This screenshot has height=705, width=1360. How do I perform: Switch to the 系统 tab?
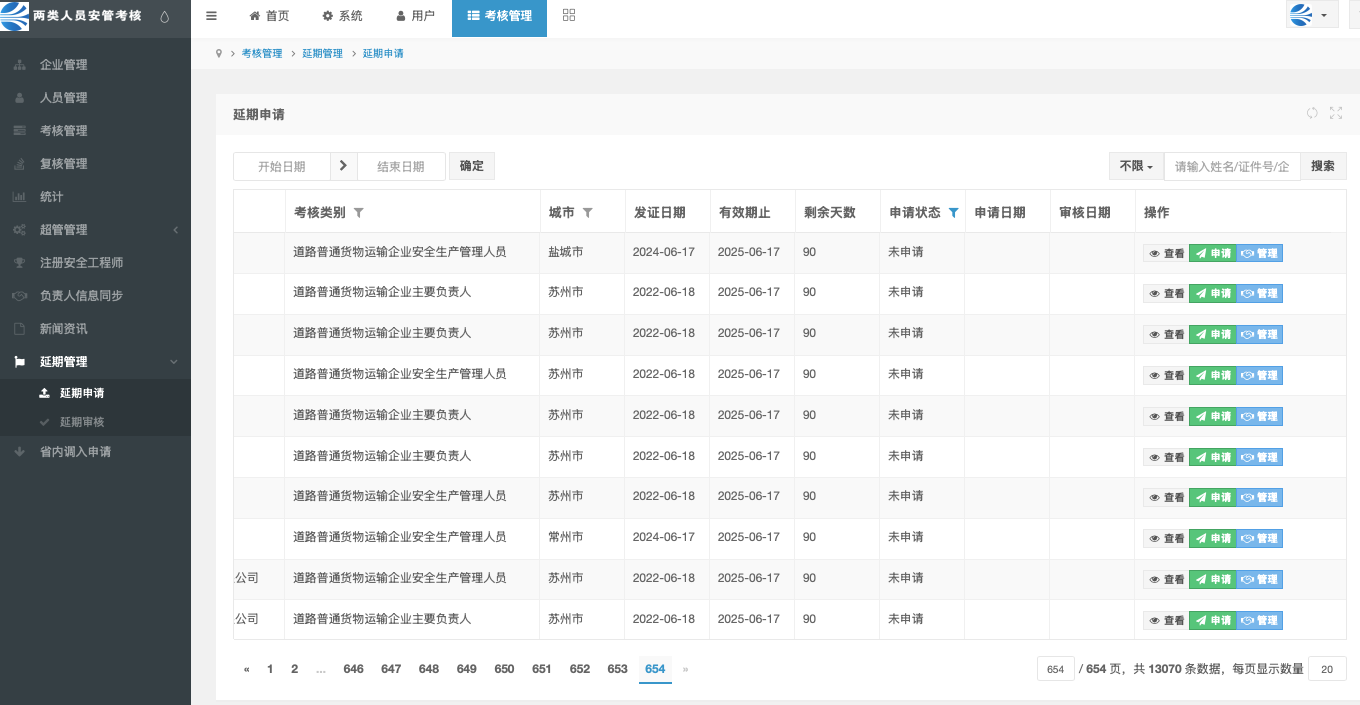point(342,16)
